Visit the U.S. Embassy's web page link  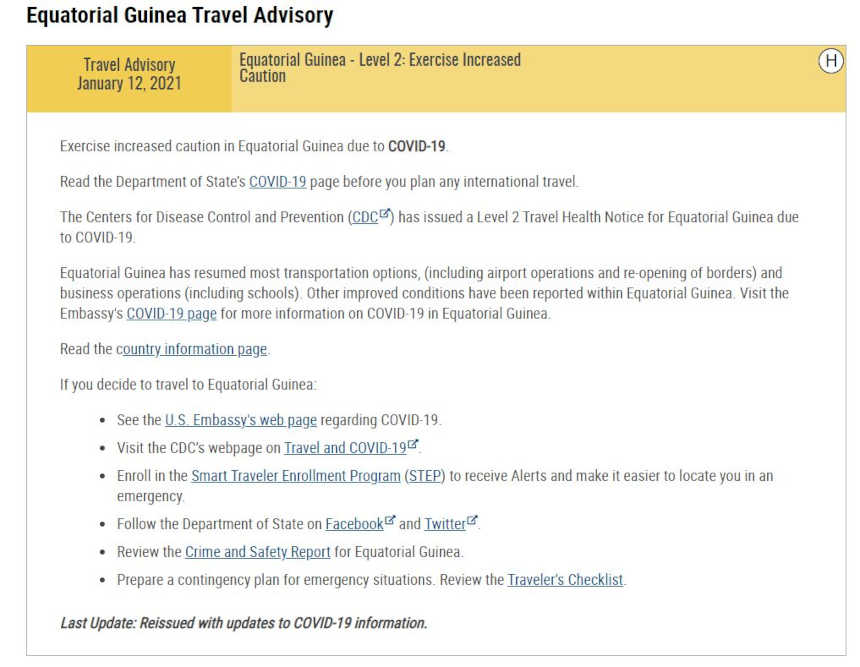(x=241, y=420)
